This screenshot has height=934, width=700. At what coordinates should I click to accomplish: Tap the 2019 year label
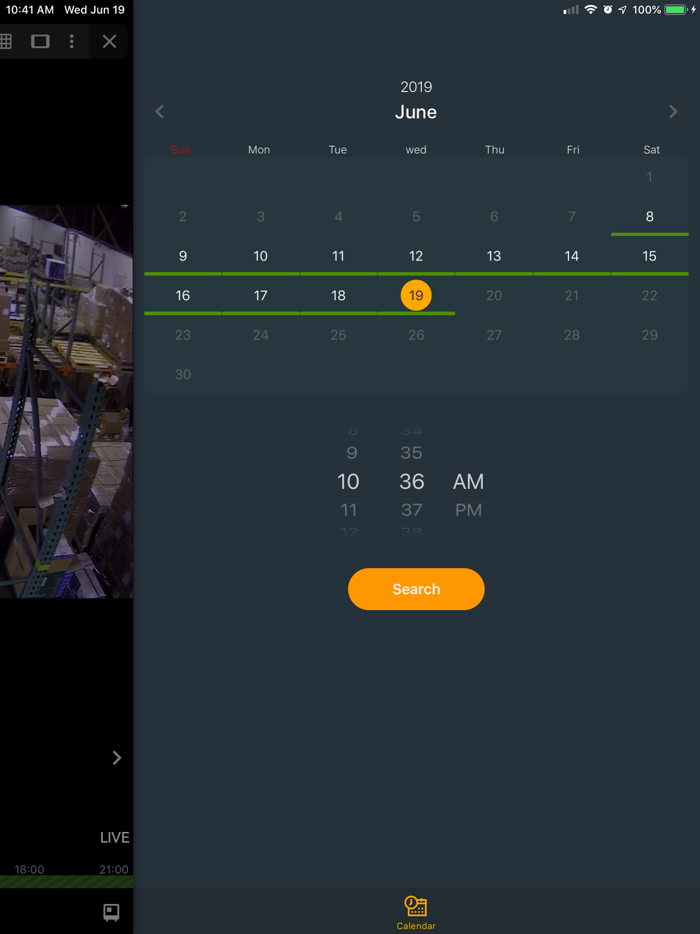[x=416, y=87]
